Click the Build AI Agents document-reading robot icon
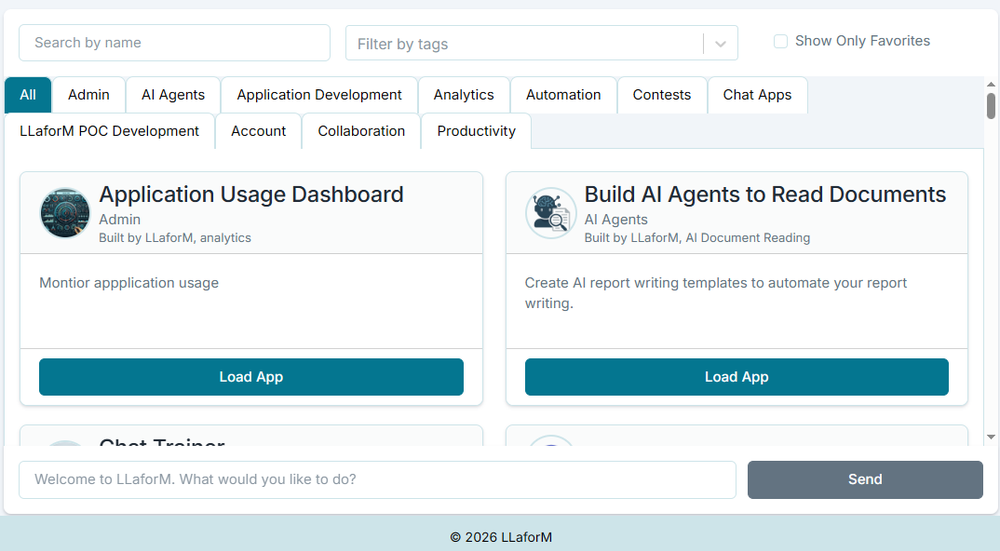Viewport: 1000px width, 551px height. point(551,212)
